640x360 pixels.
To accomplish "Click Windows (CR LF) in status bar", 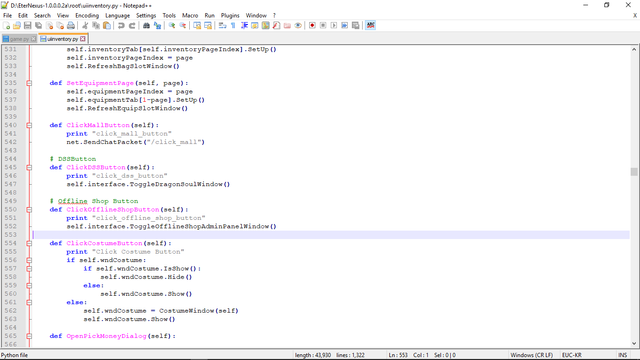I will 531,355.
